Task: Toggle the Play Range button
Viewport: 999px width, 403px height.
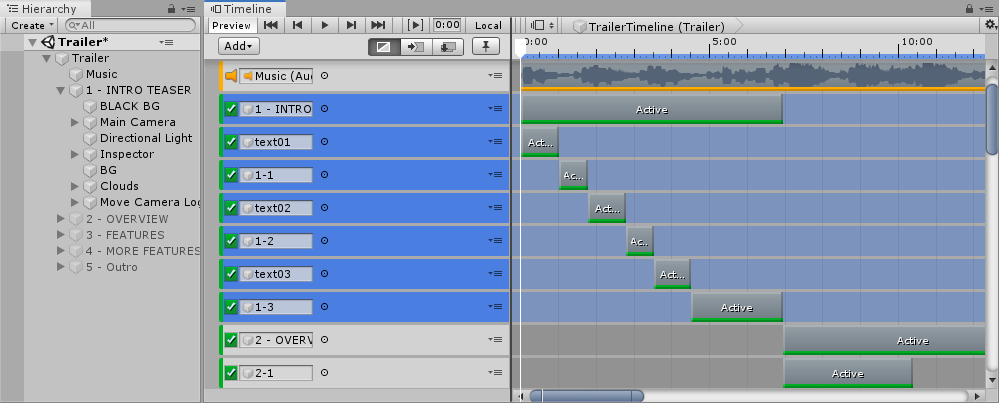Action: click(416, 25)
